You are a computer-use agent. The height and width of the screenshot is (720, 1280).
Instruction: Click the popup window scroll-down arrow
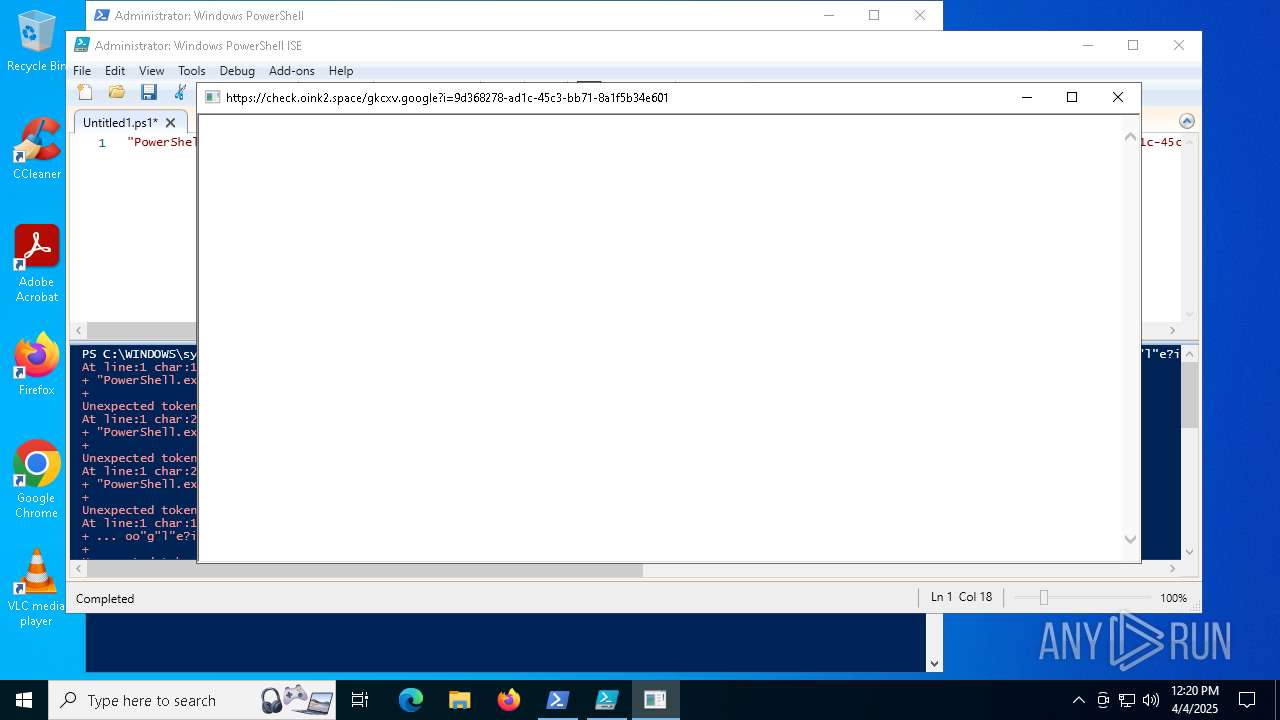[x=1130, y=539]
